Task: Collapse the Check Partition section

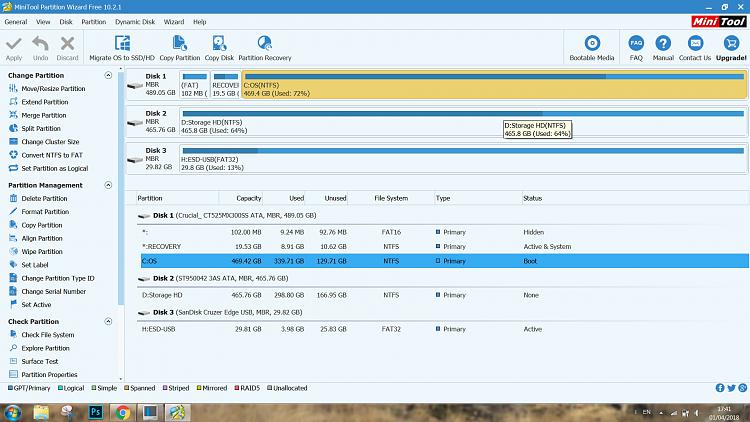Action: pyautogui.click(x=108, y=322)
